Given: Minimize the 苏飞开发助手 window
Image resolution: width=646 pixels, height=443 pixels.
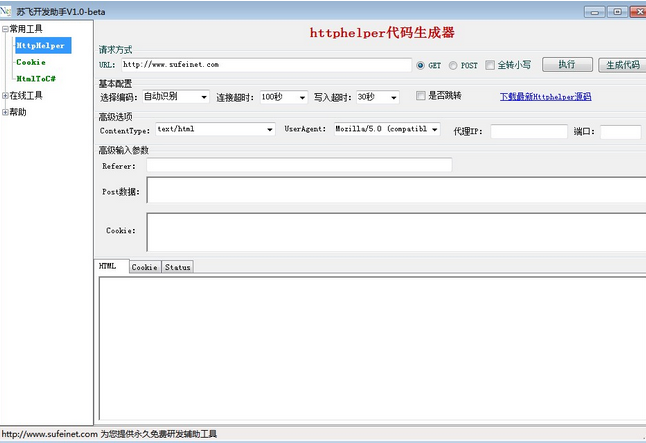Looking at the screenshot, I should pyautogui.click(x=595, y=12).
